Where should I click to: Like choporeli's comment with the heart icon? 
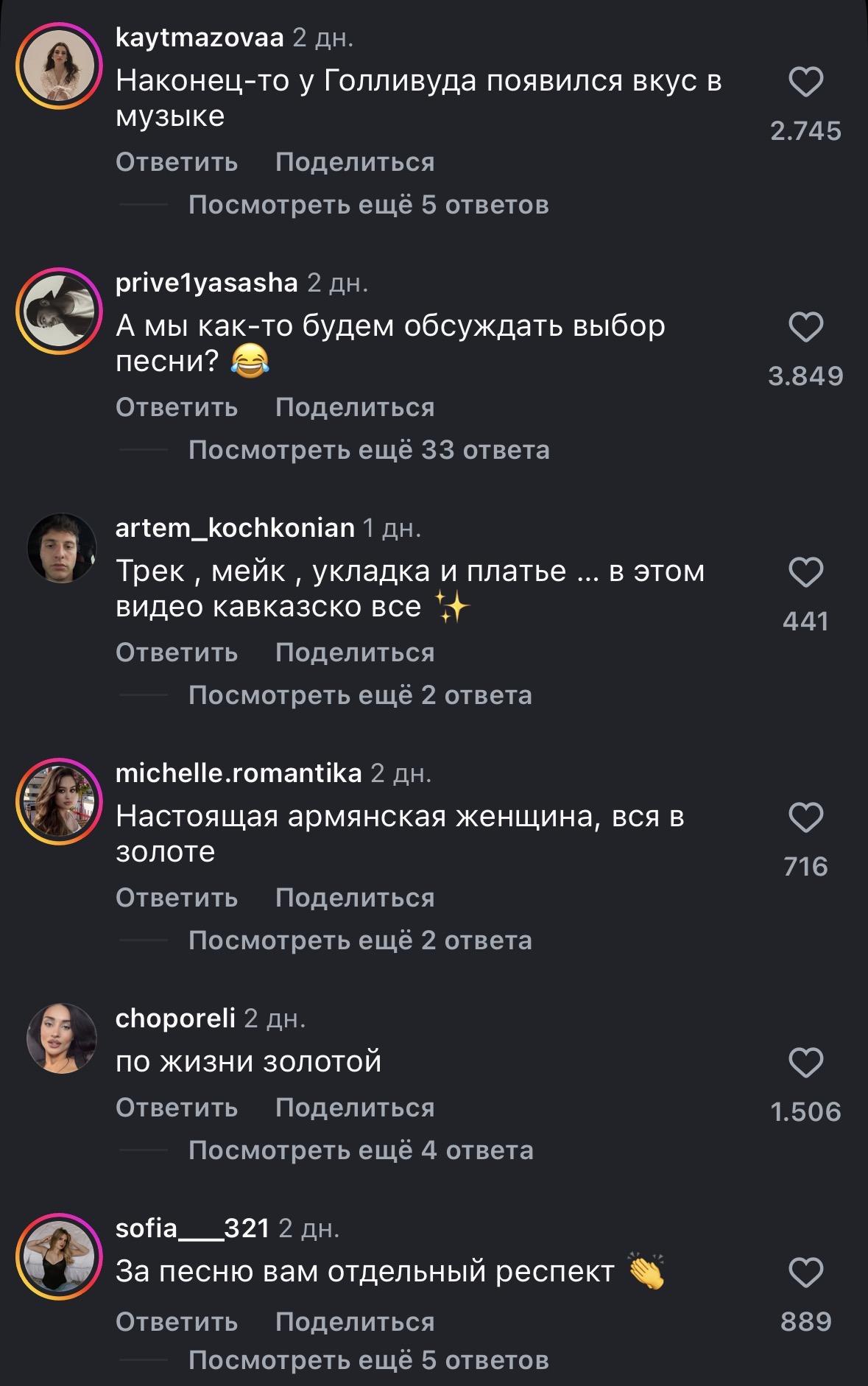[805, 1063]
